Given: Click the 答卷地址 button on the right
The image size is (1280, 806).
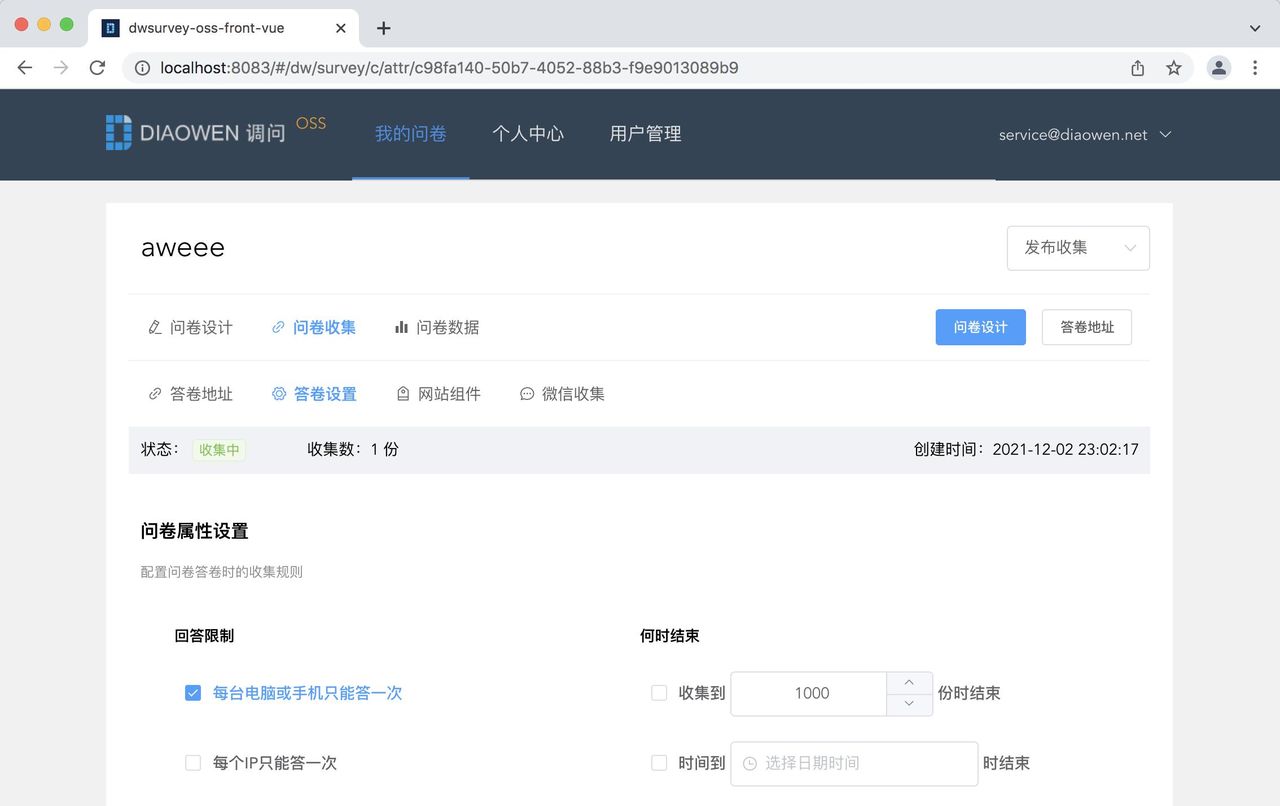Looking at the screenshot, I should (1086, 326).
